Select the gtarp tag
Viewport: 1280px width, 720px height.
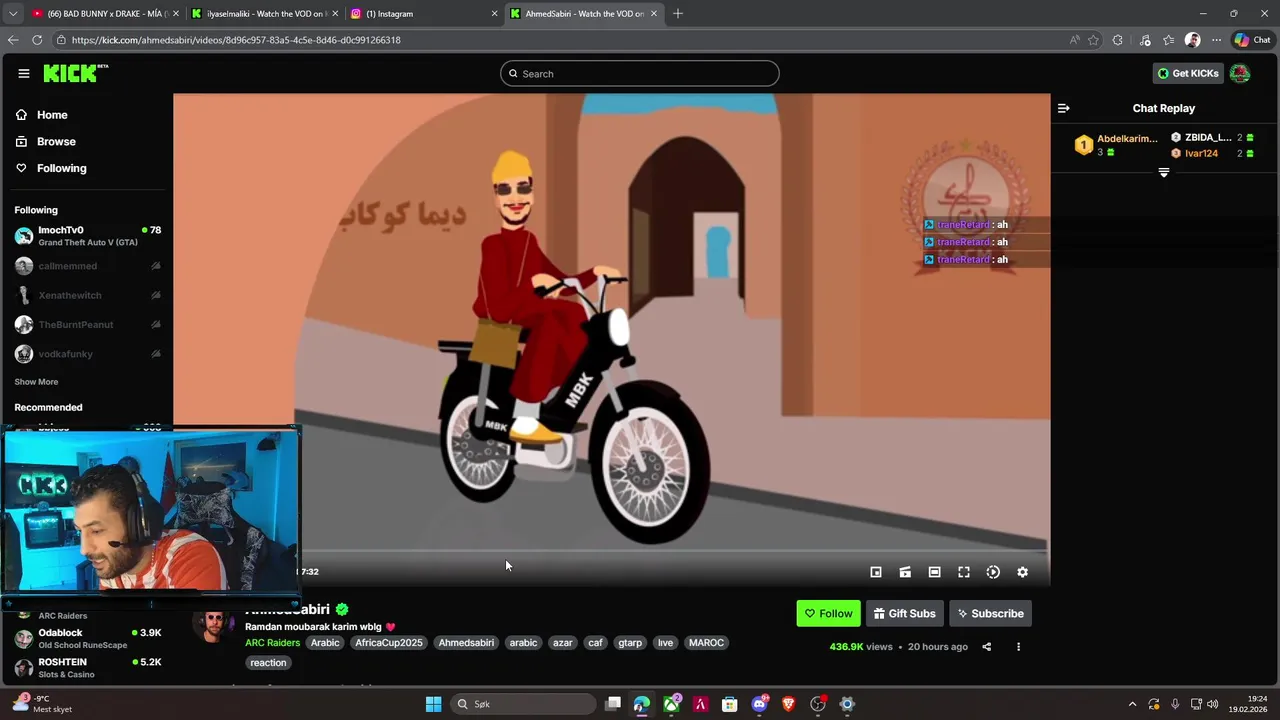(x=630, y=643)
